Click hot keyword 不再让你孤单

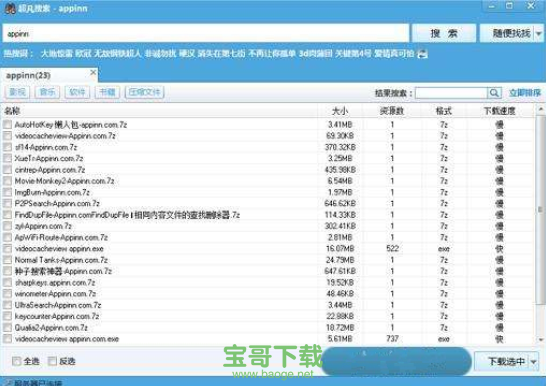coord(272,54)
